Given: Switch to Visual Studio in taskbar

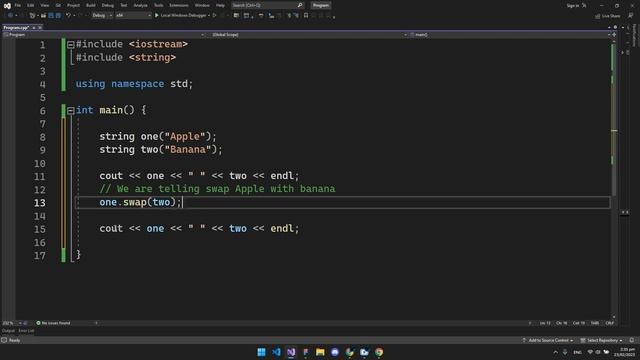Looking at the screenshot, I should click(291, 352).
